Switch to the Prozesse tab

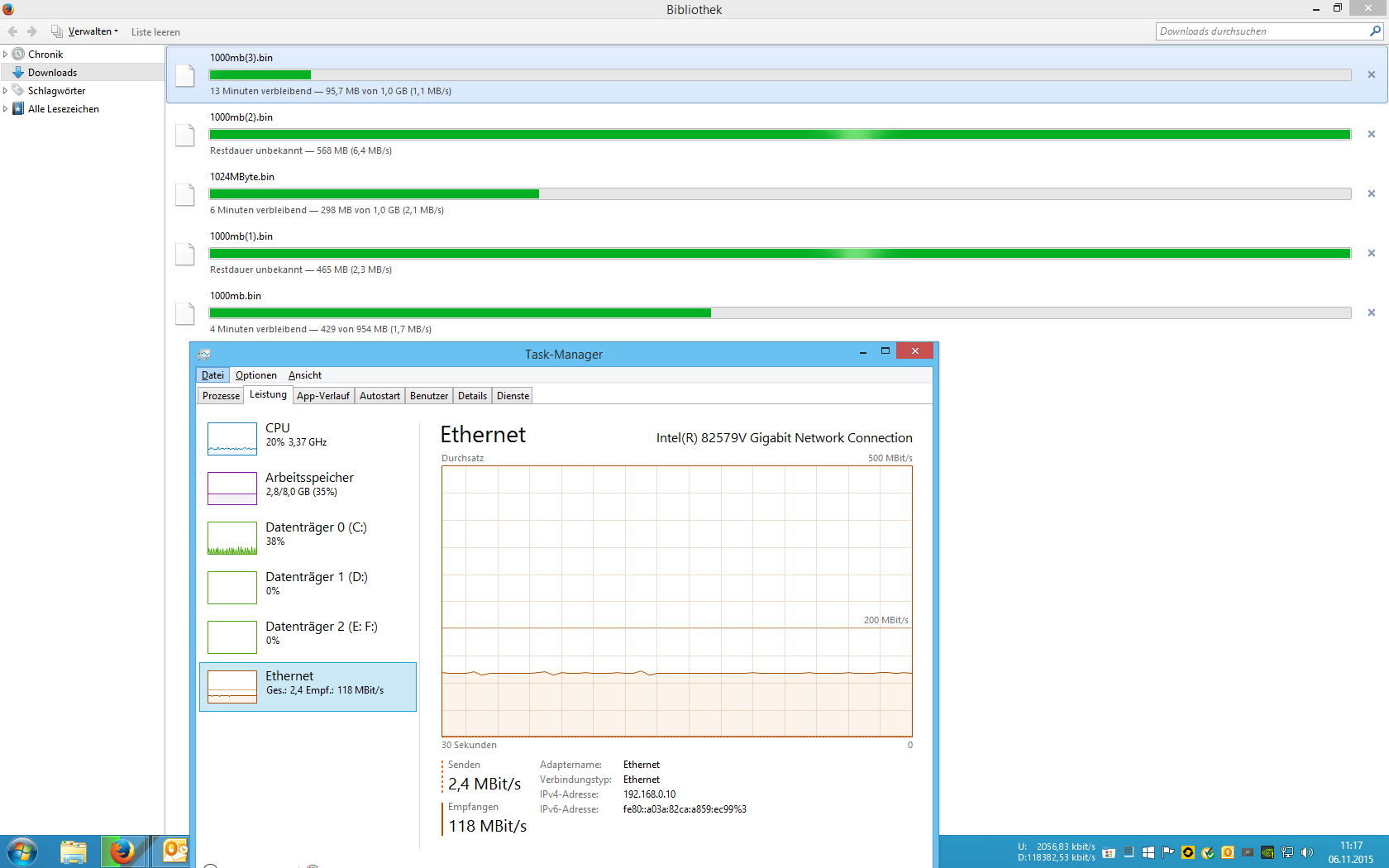click(x=221, y=396)
